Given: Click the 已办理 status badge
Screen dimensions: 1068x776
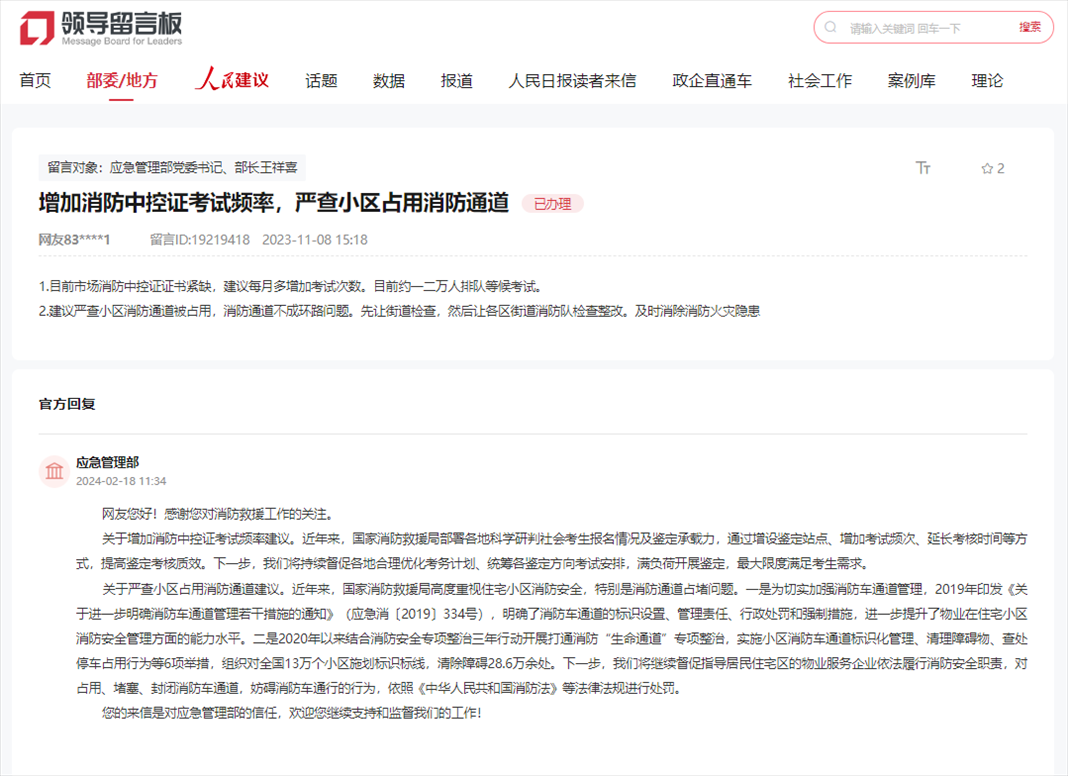Looking at the screenshot, I should (552, 204).
